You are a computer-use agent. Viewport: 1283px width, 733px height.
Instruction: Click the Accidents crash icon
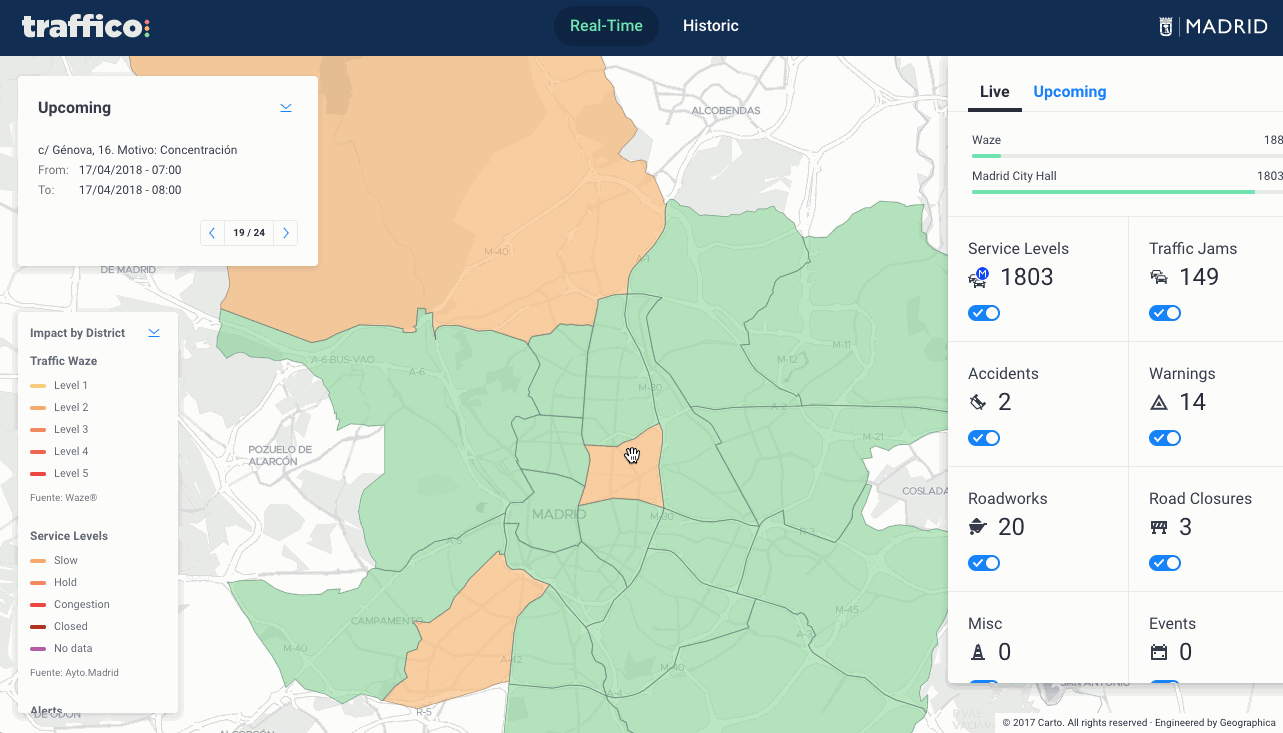(977, 403)
